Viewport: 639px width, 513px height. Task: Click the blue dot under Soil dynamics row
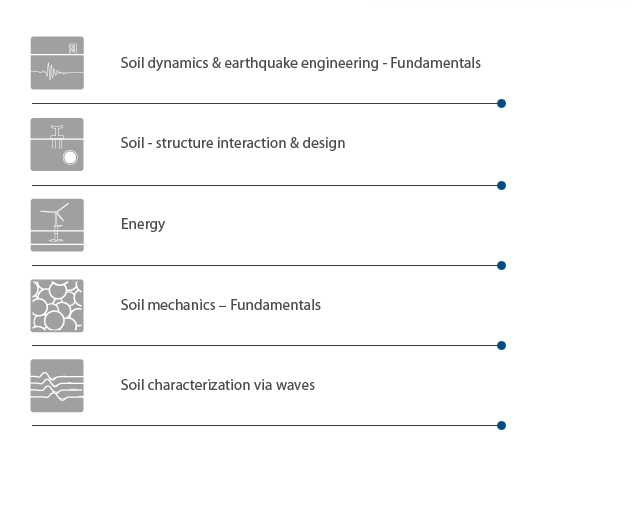tap(502, 103)
